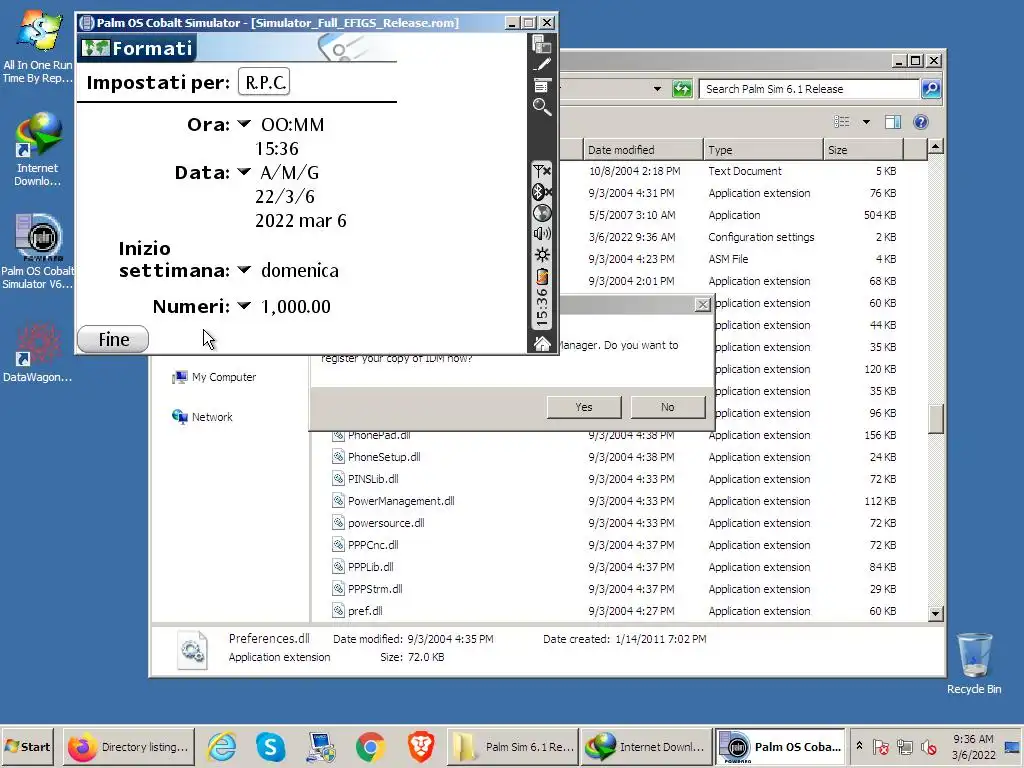Screen dimensions: 1024x768
Task: Switch to Internet Download Manager taskbar item
Action: point(647,746)
